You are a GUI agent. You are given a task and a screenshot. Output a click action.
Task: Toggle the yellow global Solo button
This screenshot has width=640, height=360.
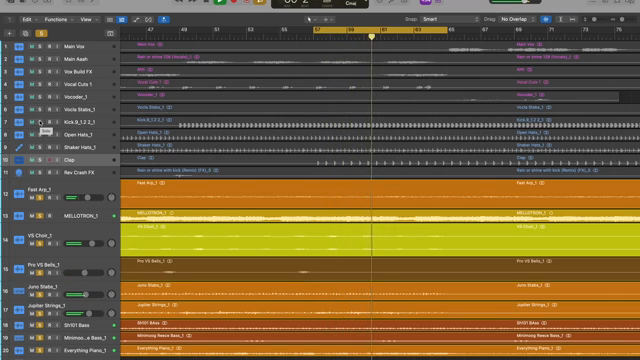[x=41, y=33]
